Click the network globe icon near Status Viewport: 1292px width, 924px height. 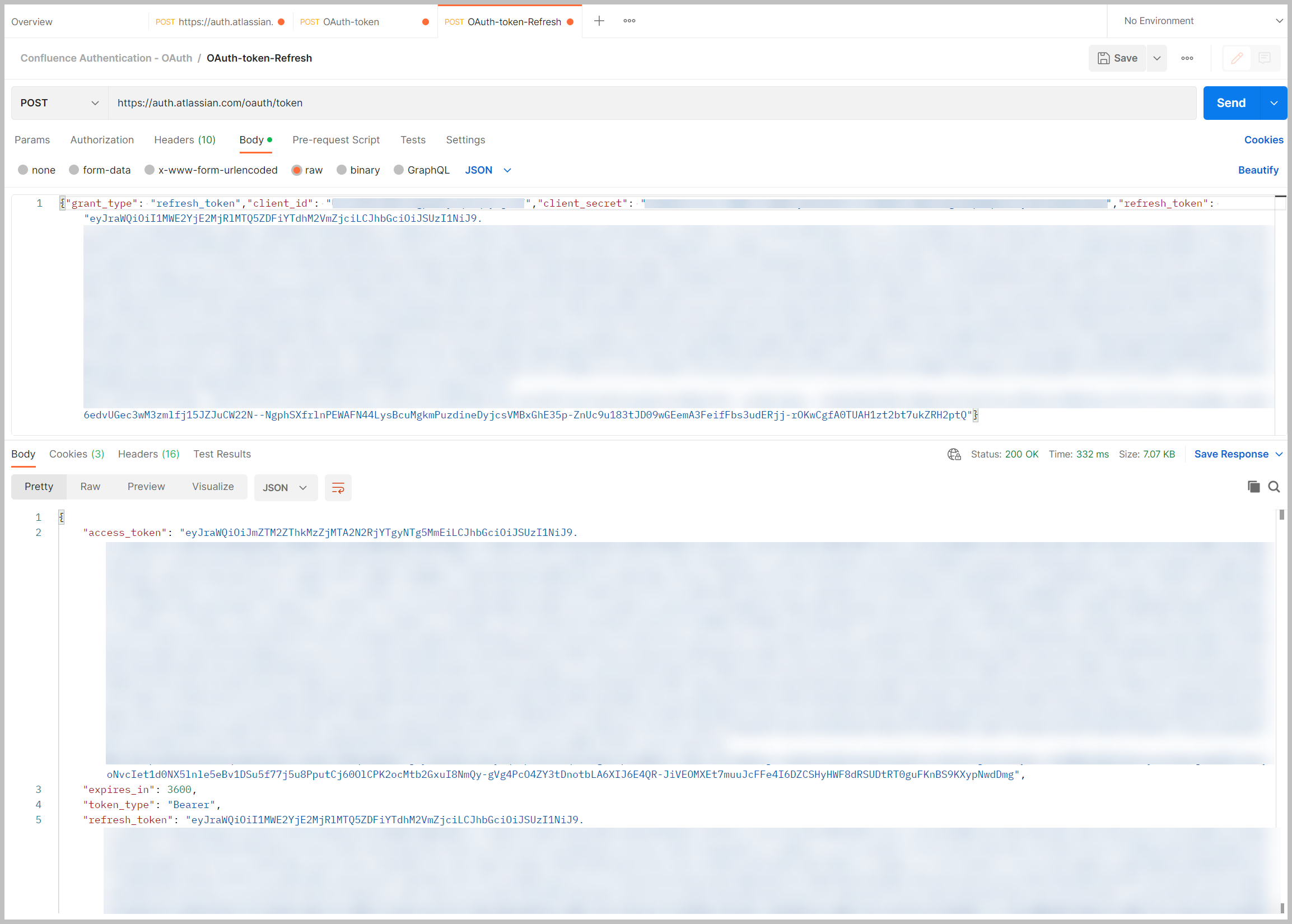tap(954, 454)
